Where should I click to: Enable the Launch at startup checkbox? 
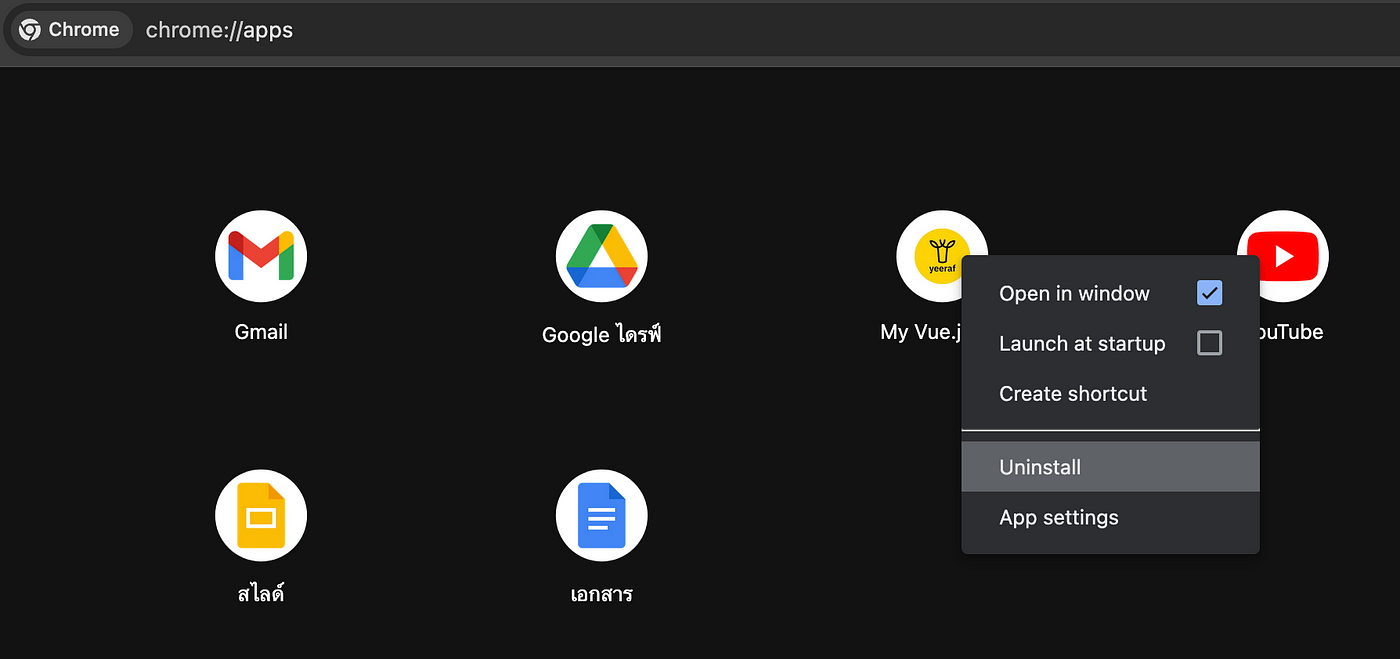coord(1209,343)
